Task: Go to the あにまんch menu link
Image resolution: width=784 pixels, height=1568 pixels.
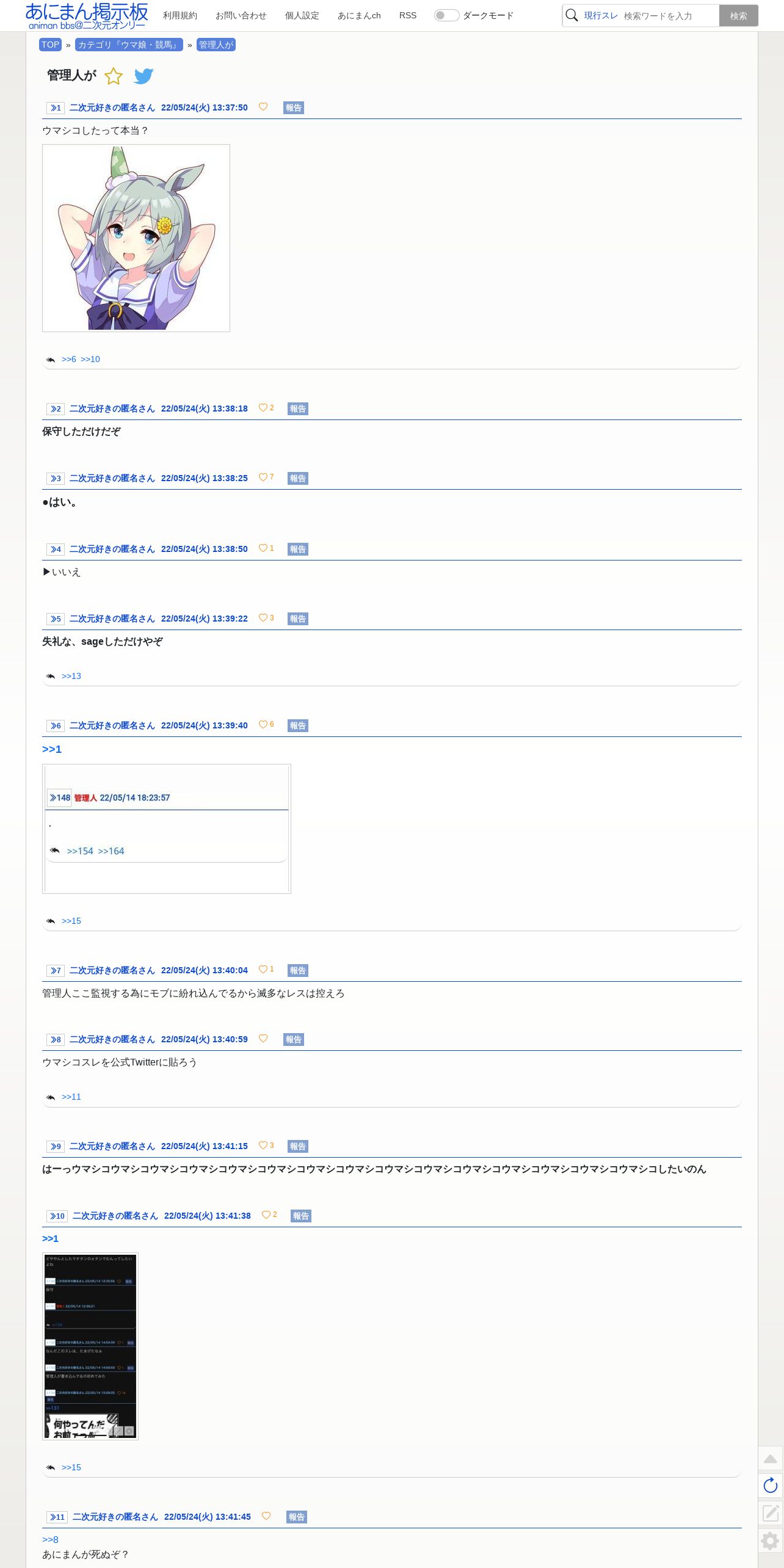Action: point(359,15)
